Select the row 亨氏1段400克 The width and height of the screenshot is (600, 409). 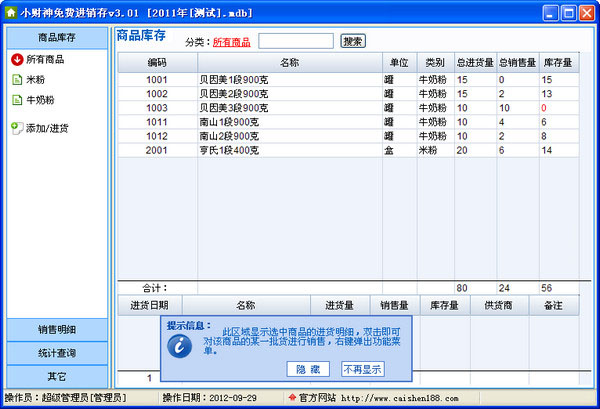(x=348, y=150)
